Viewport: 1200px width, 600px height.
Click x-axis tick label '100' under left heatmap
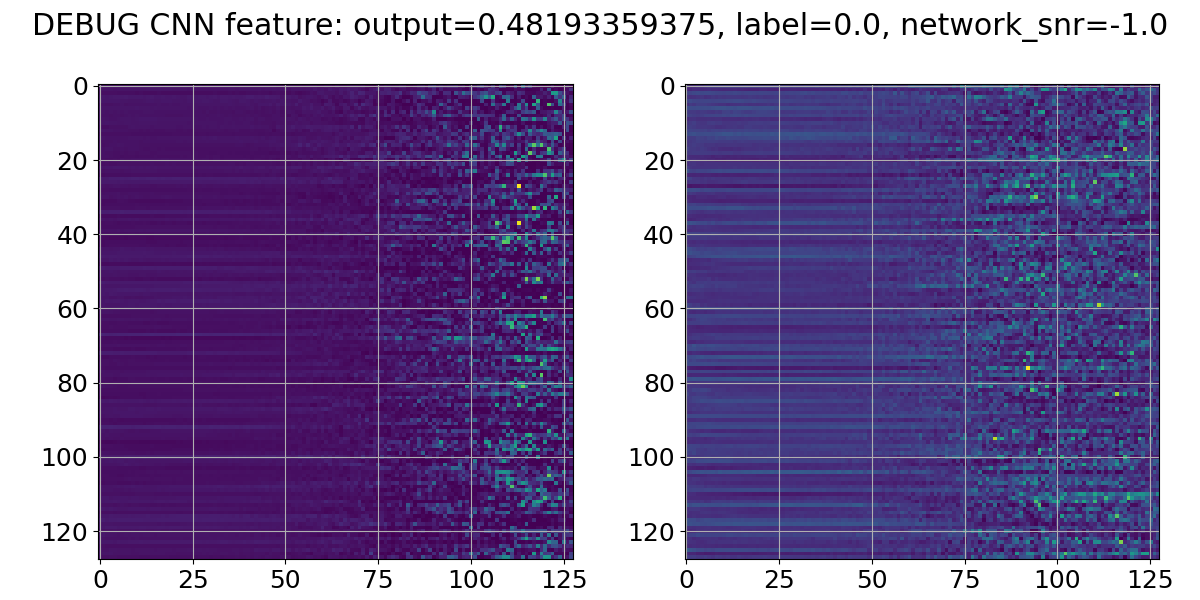click(x=471, y=579)
